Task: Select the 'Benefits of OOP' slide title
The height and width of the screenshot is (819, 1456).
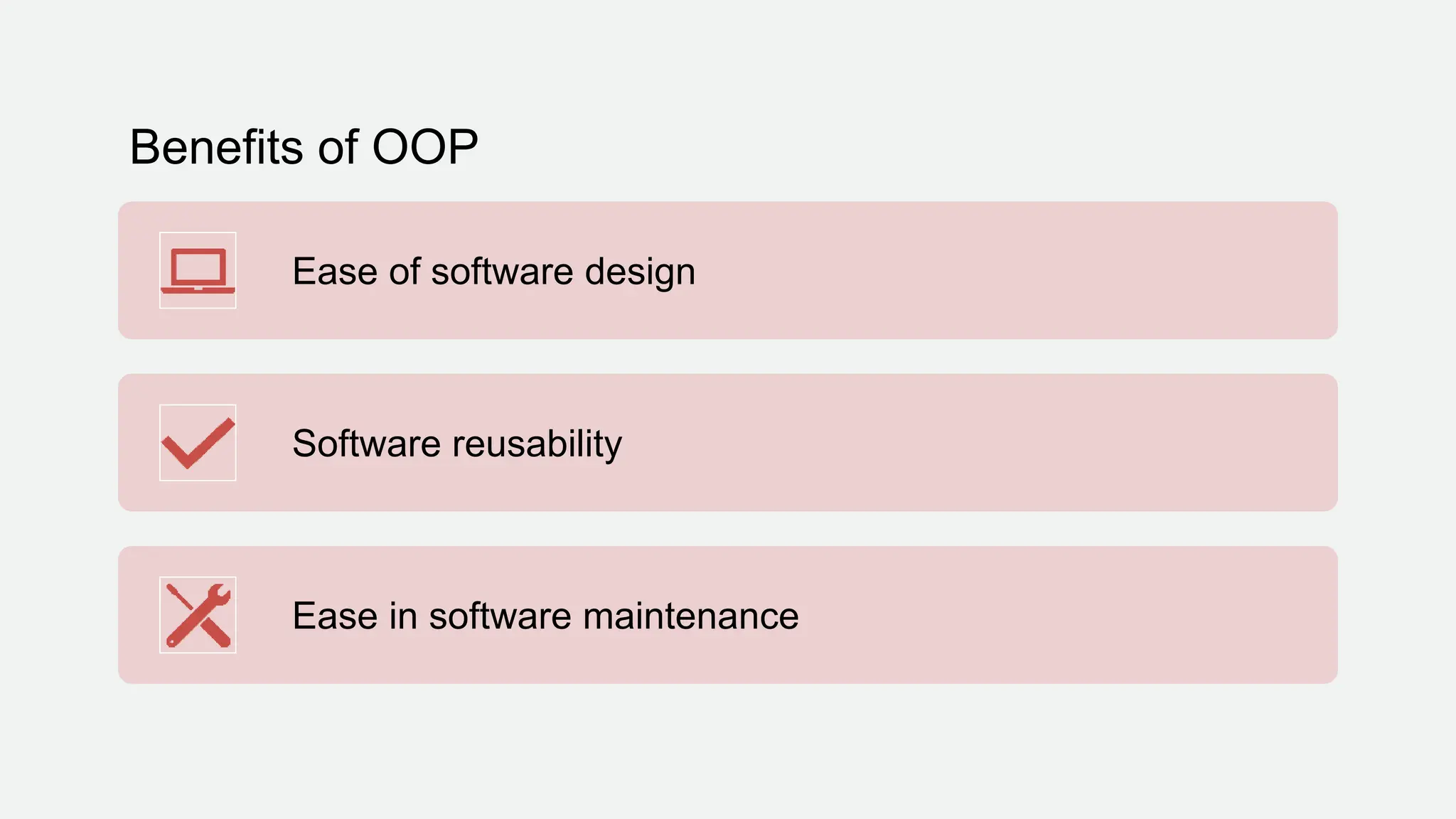Action: (x=304, y=147)
